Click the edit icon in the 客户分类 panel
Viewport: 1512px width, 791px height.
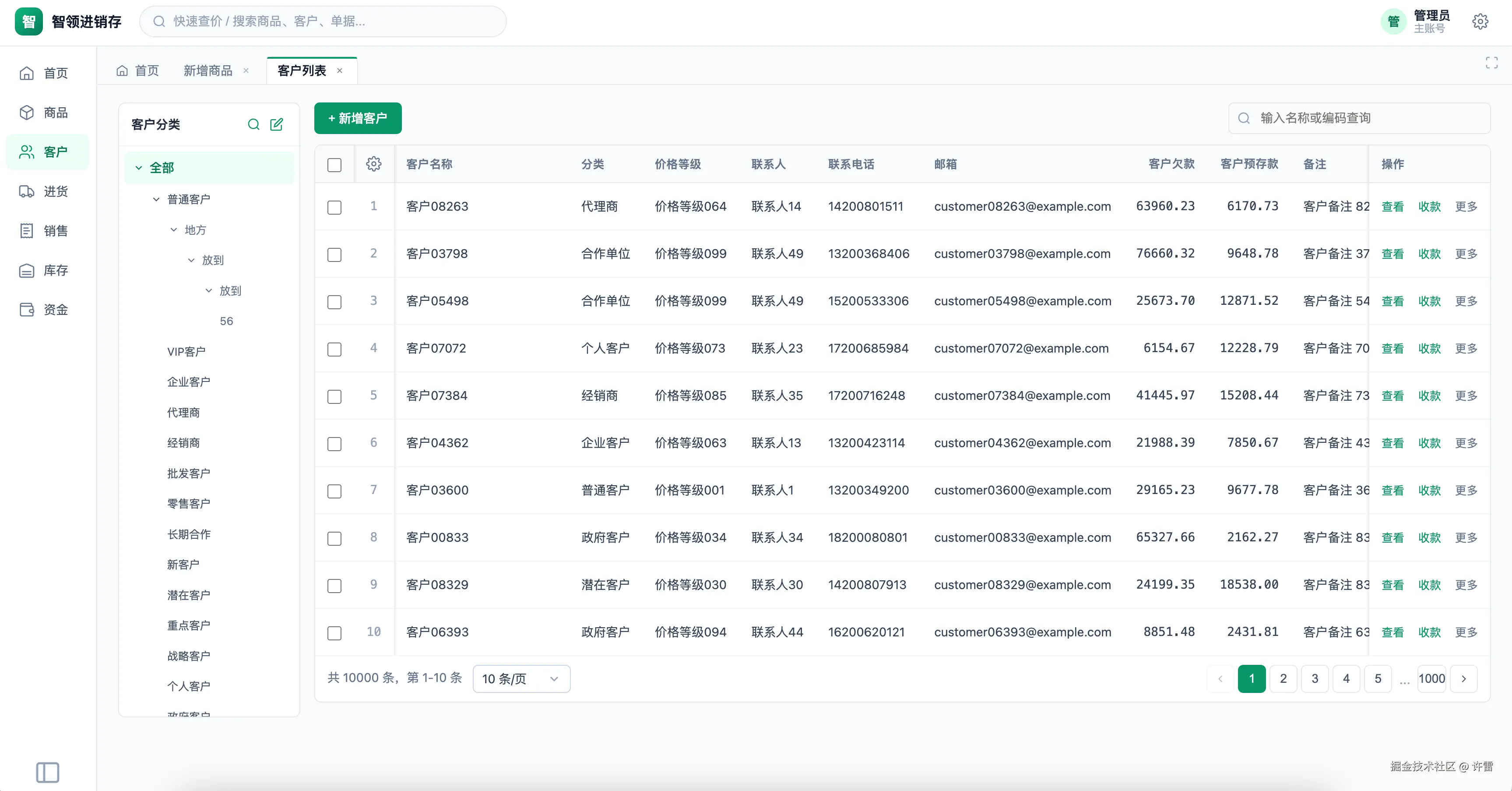277,124
